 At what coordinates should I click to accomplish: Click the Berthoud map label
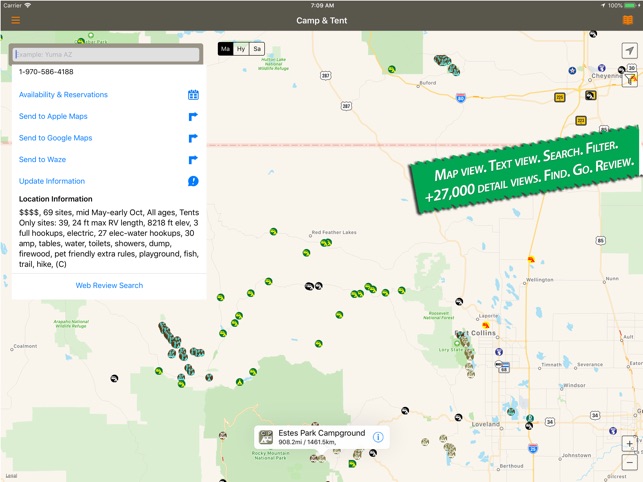click(x=511, y=466)
